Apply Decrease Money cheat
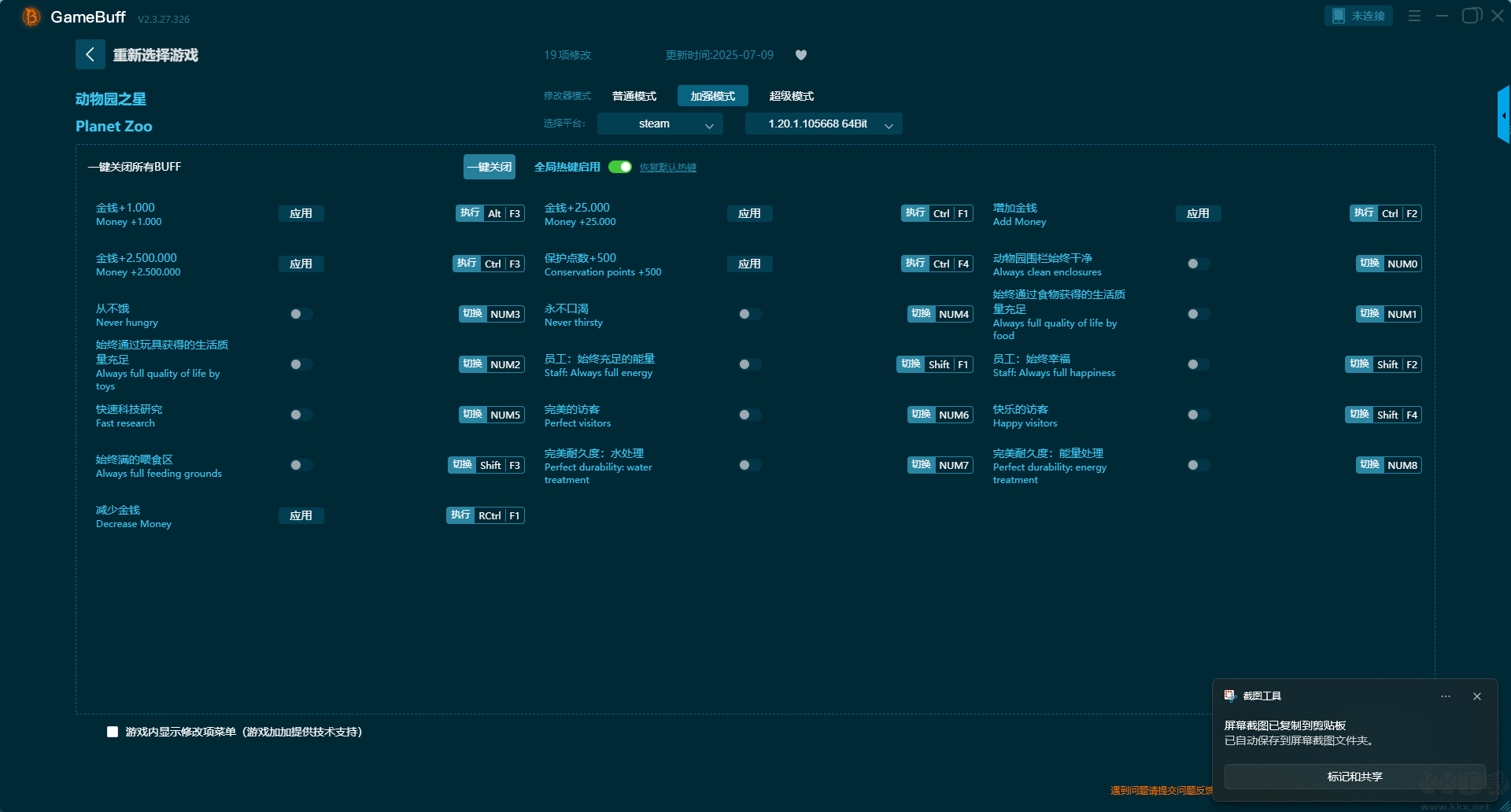This screenshot has height=812, width=1511. (301, 515)
